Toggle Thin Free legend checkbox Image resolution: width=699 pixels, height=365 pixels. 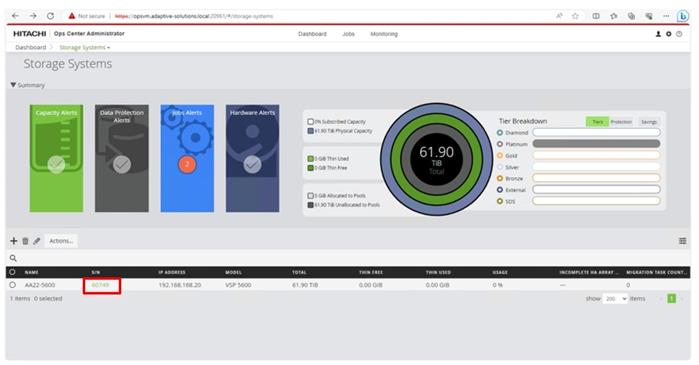click(311, 168)
